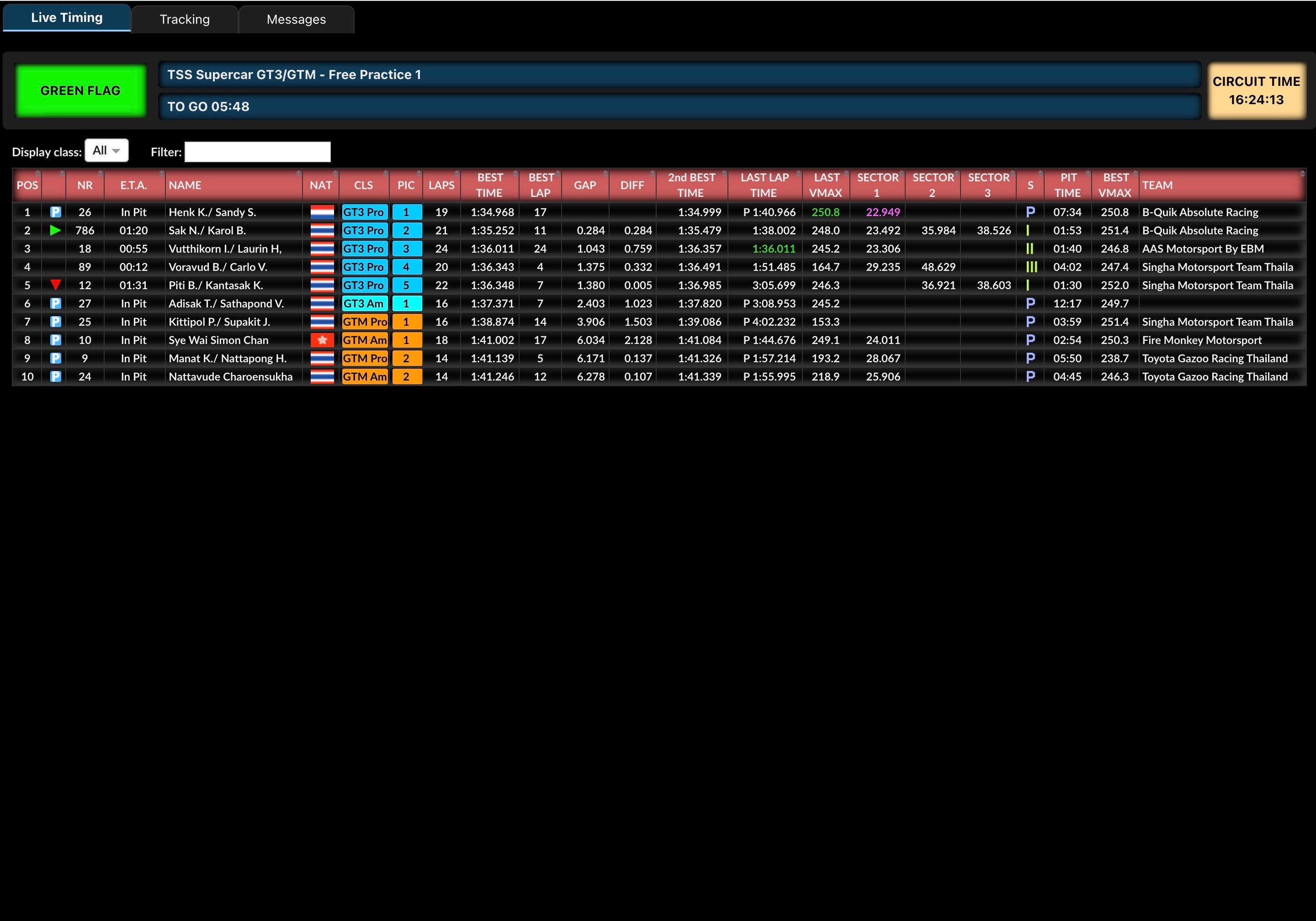The height and width of the screenshot is (921, 1316).
Task: Click the CIRCUIT TIME box
Action: tap(1257, 90)
